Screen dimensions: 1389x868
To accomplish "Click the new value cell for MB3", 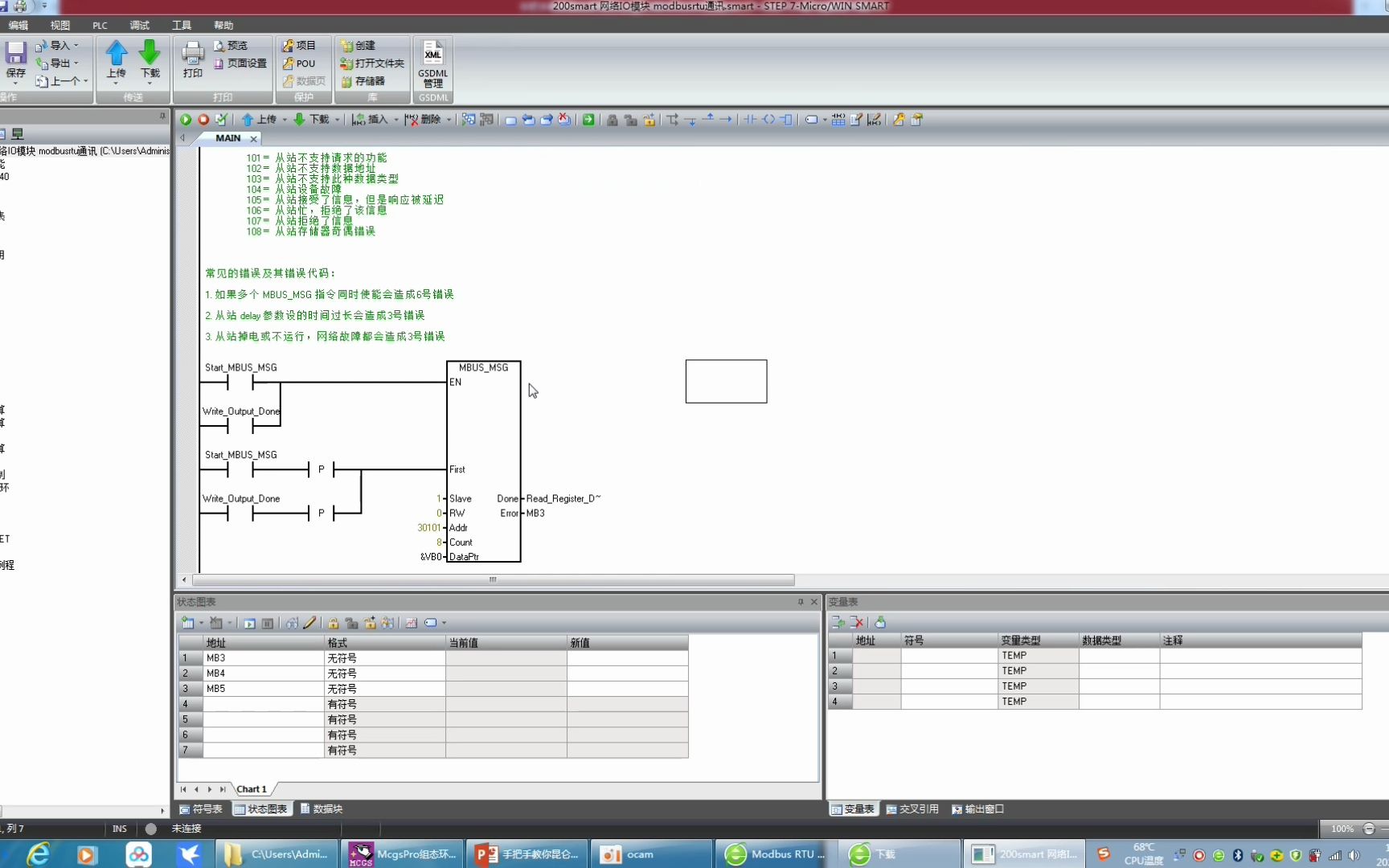I will 627,657.
